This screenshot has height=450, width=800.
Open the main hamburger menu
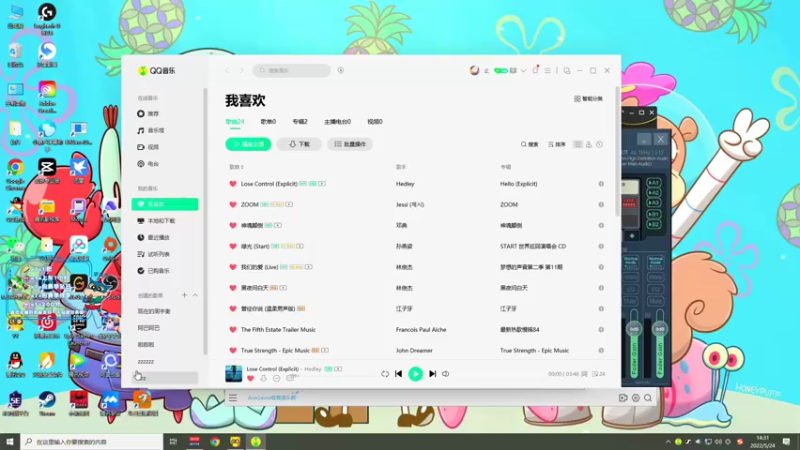coord(547,70)
